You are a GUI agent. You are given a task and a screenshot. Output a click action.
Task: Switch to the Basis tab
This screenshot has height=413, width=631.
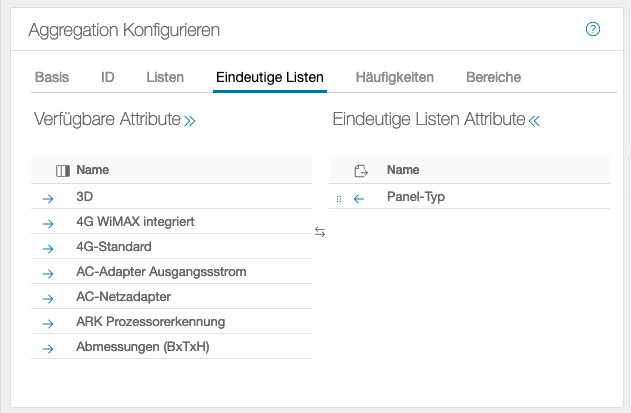(x=52, y=77)
